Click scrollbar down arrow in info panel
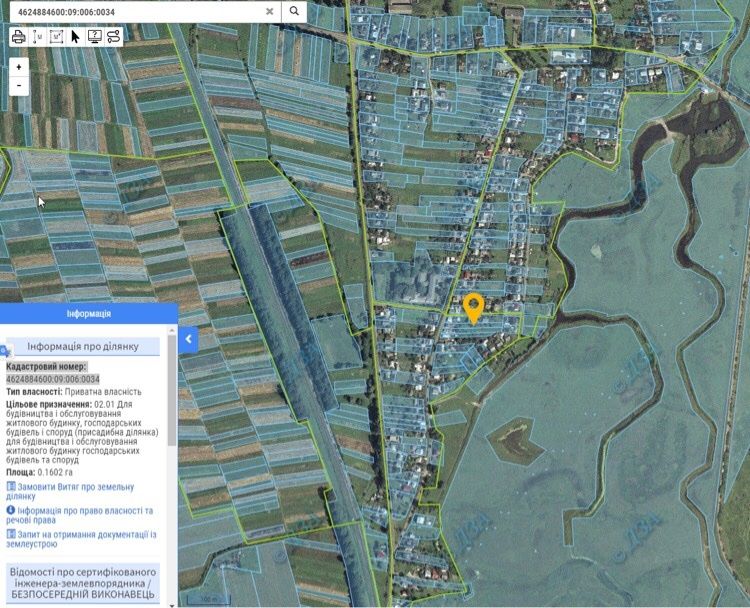Viewport: 750px width, 608px height. coord(172,605)
